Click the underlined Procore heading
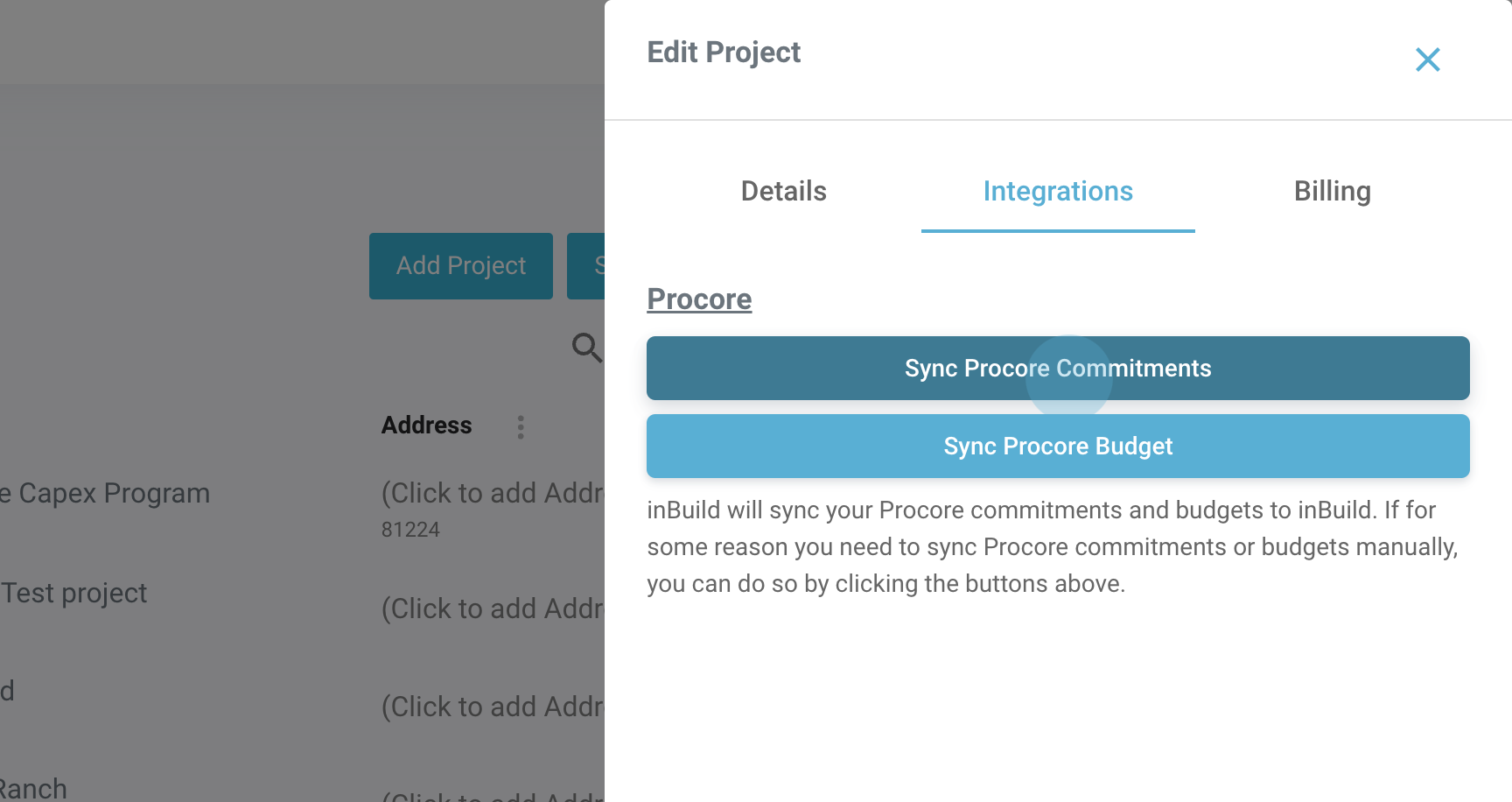Screen dimensions: 1512x802 point(699,299)
